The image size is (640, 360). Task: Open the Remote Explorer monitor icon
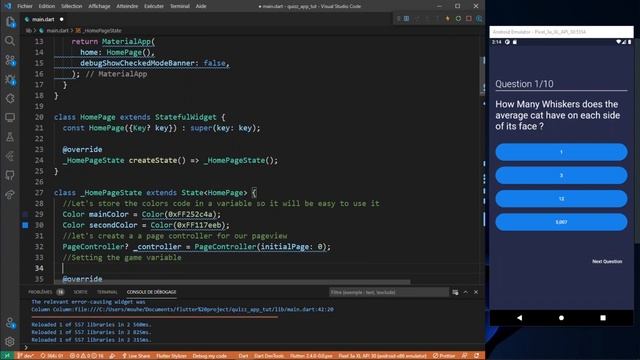[10, 118]
